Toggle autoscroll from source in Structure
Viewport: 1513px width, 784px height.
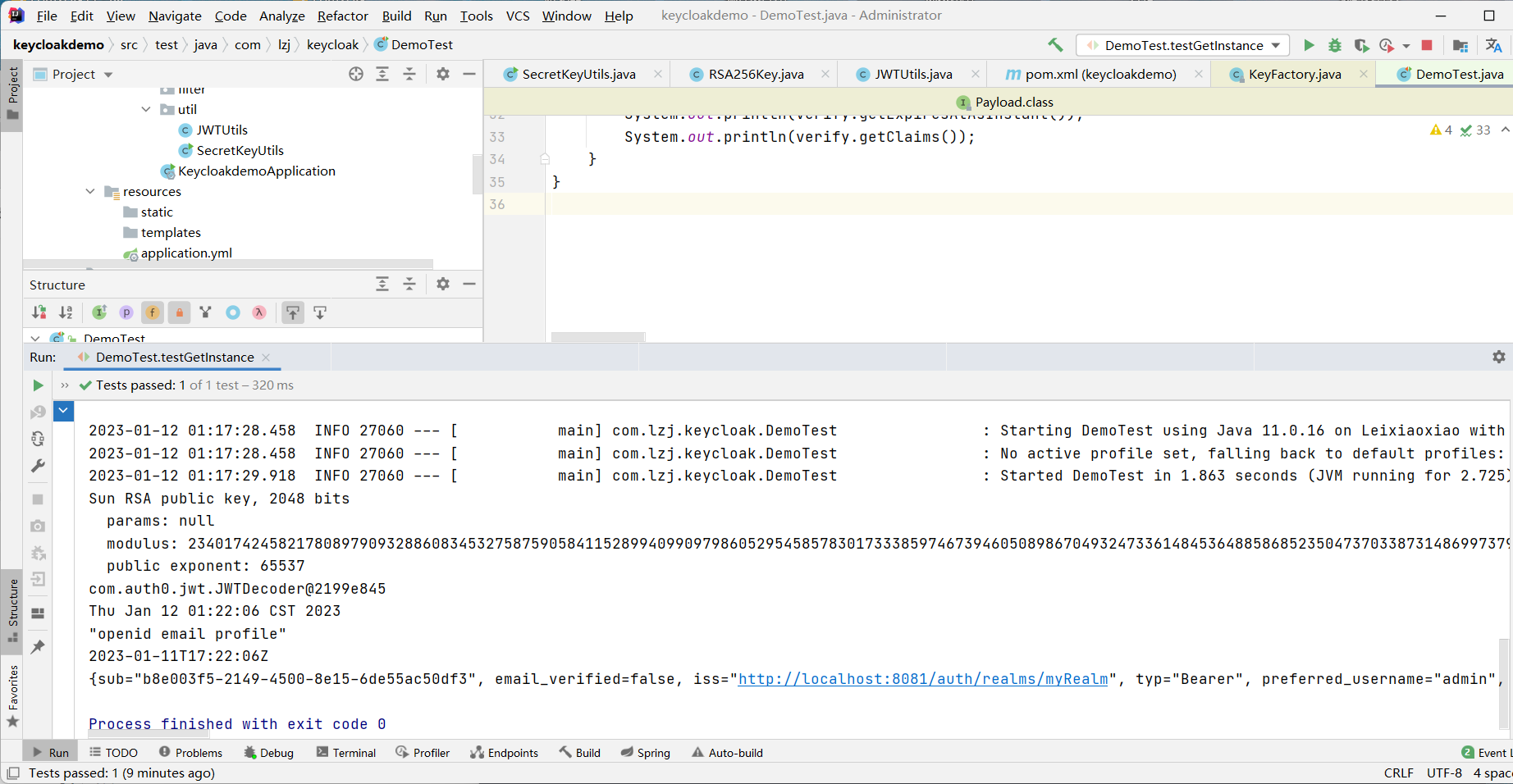pyautogui.click(x=320, y=312)
